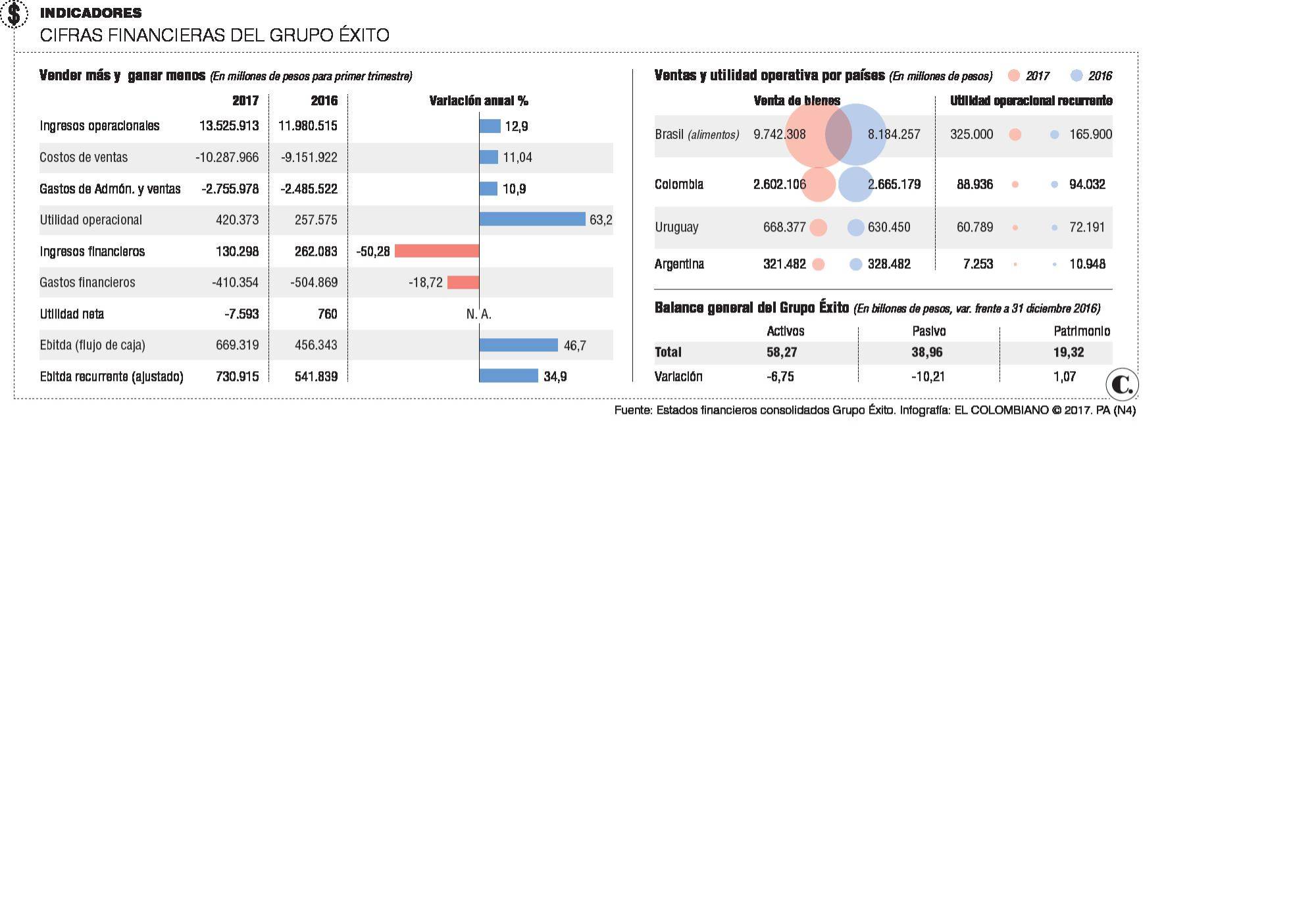Click the heading Ventas y utilidad operativa por países

tap(769, 76)
